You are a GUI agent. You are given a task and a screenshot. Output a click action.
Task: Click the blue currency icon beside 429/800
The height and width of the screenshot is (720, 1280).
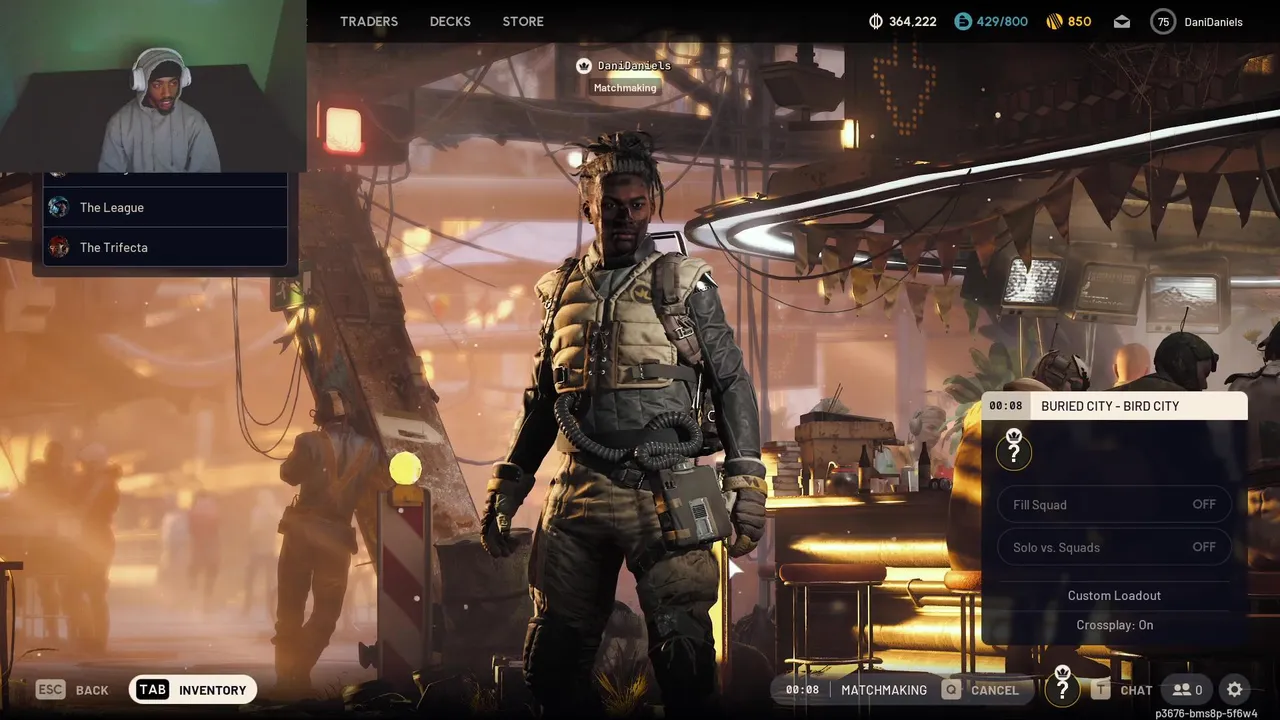tap(962, 21)
